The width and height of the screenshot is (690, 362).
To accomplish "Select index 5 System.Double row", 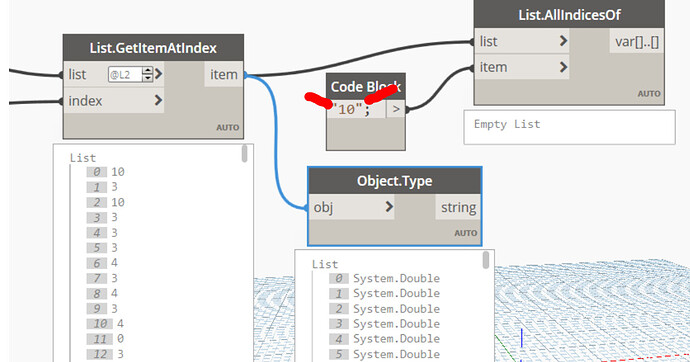I will 385,354.
